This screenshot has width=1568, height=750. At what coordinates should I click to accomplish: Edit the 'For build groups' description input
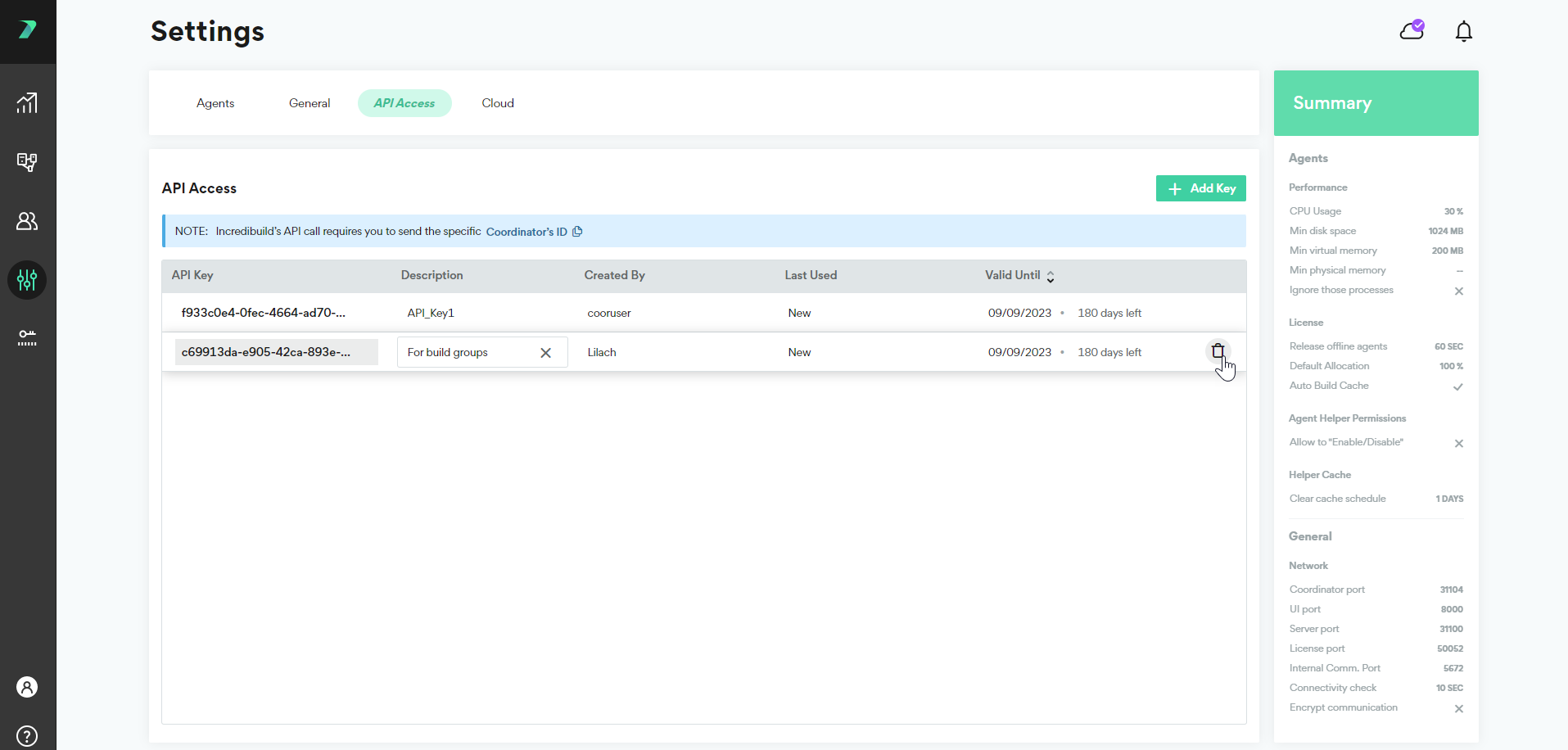point(467,353)
